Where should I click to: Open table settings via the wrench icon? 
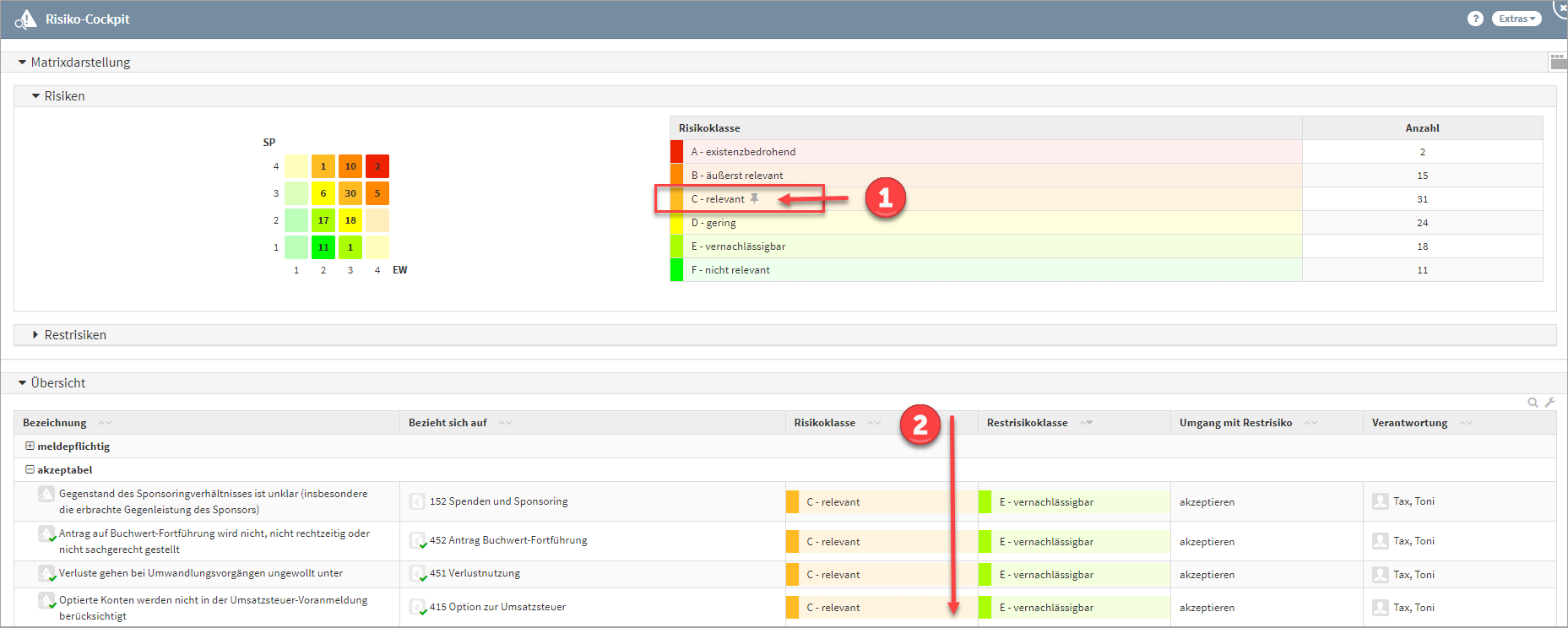coord(1549,403)
